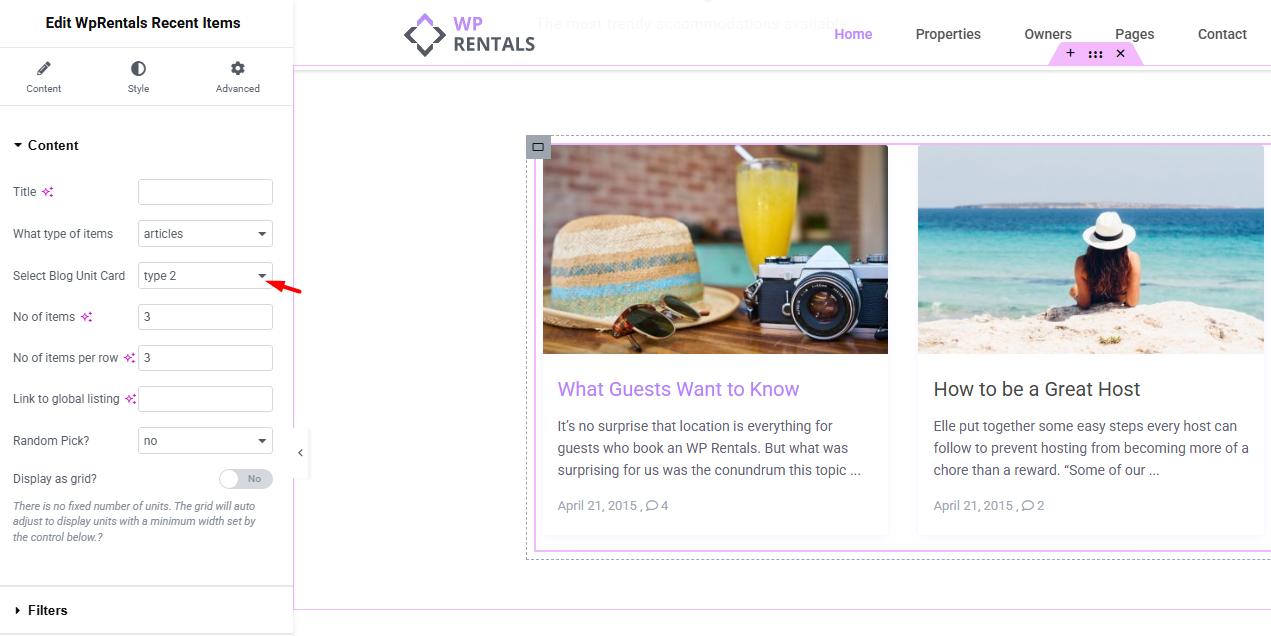This screenshot has height=636, width=1271.
Task: Switch to the Advanced tab
Action: [x=237, y=77]
